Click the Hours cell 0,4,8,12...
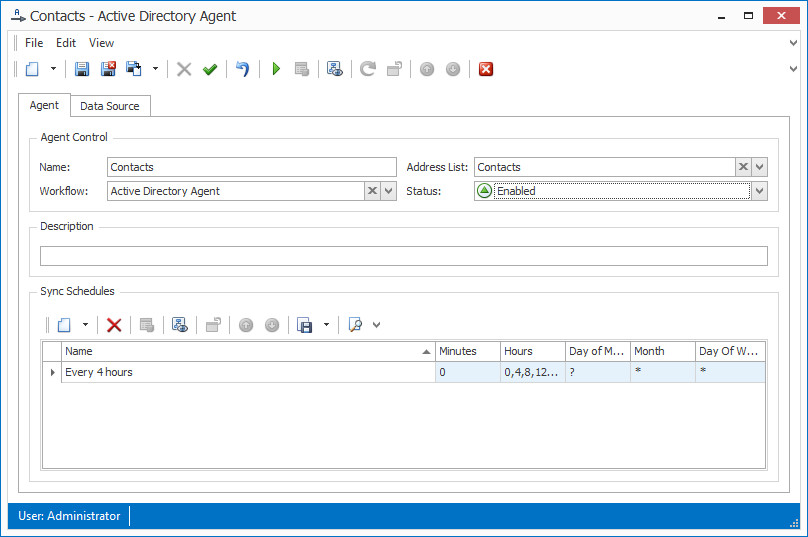 click(x=533, y=372)
